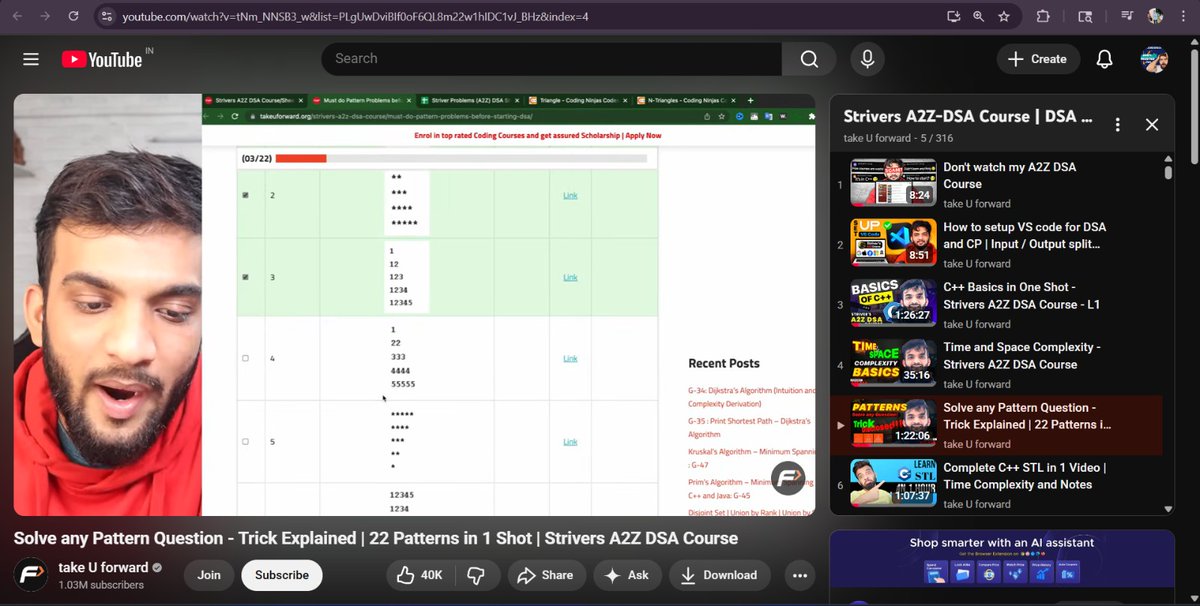Click the 35:16 Complexity Basics thumbnail
The width and height of the screenshot is (1200, 606).
893,363
